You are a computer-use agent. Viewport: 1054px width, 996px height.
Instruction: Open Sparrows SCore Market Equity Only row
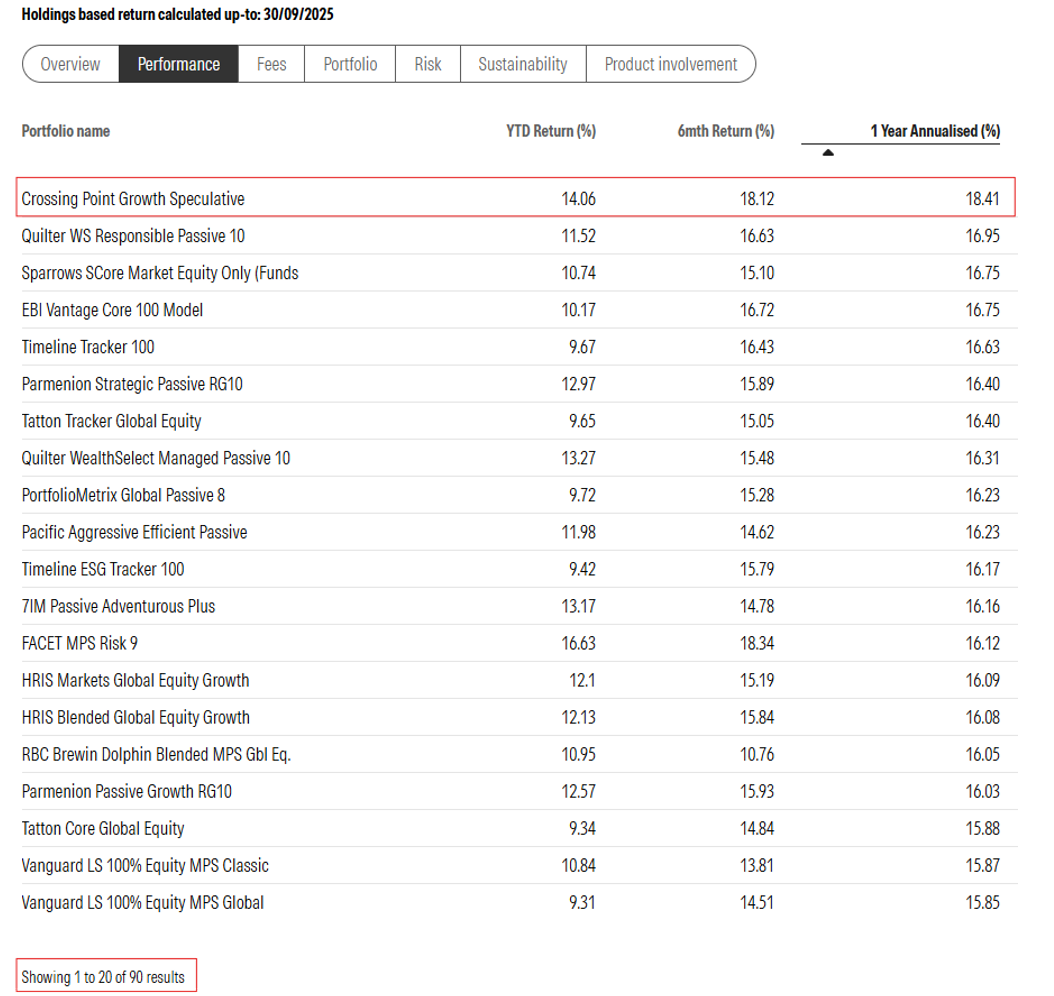point(160,273)
